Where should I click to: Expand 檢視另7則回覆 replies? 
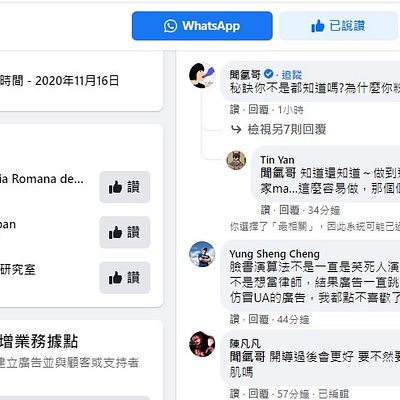click(287, 129)
